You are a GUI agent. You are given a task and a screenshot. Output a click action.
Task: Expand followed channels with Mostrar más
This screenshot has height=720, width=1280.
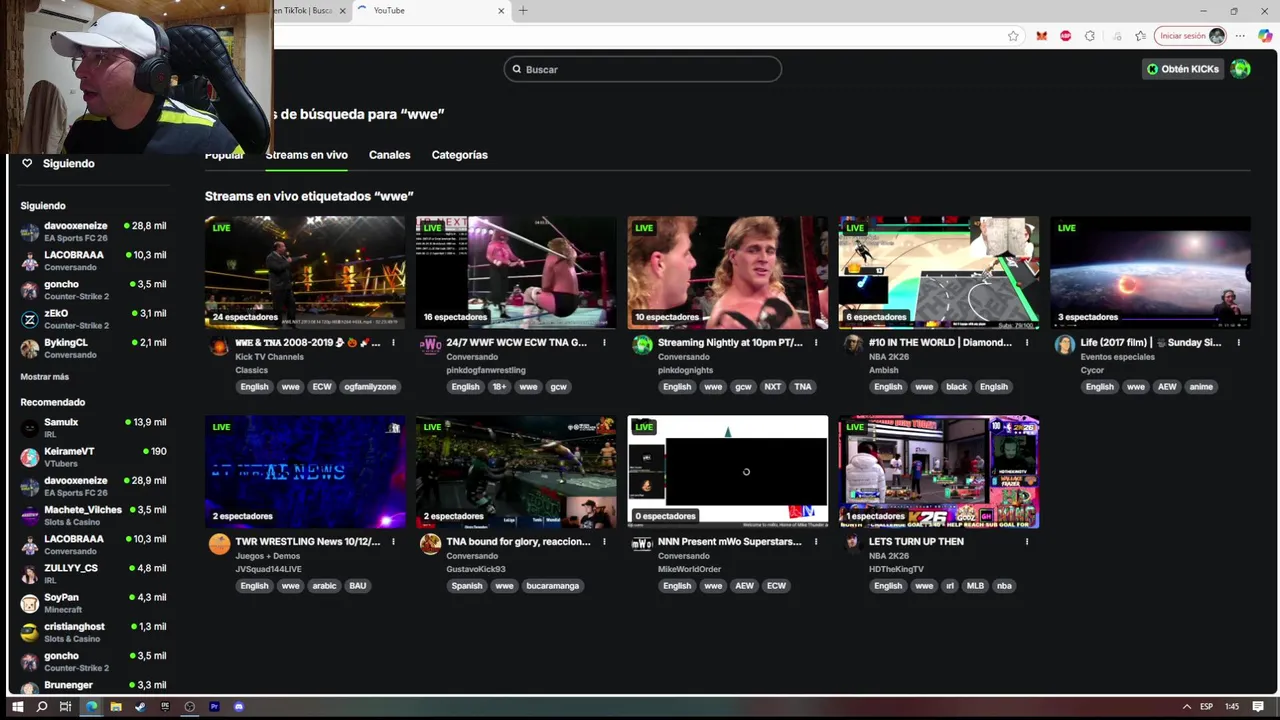[45, 377]
